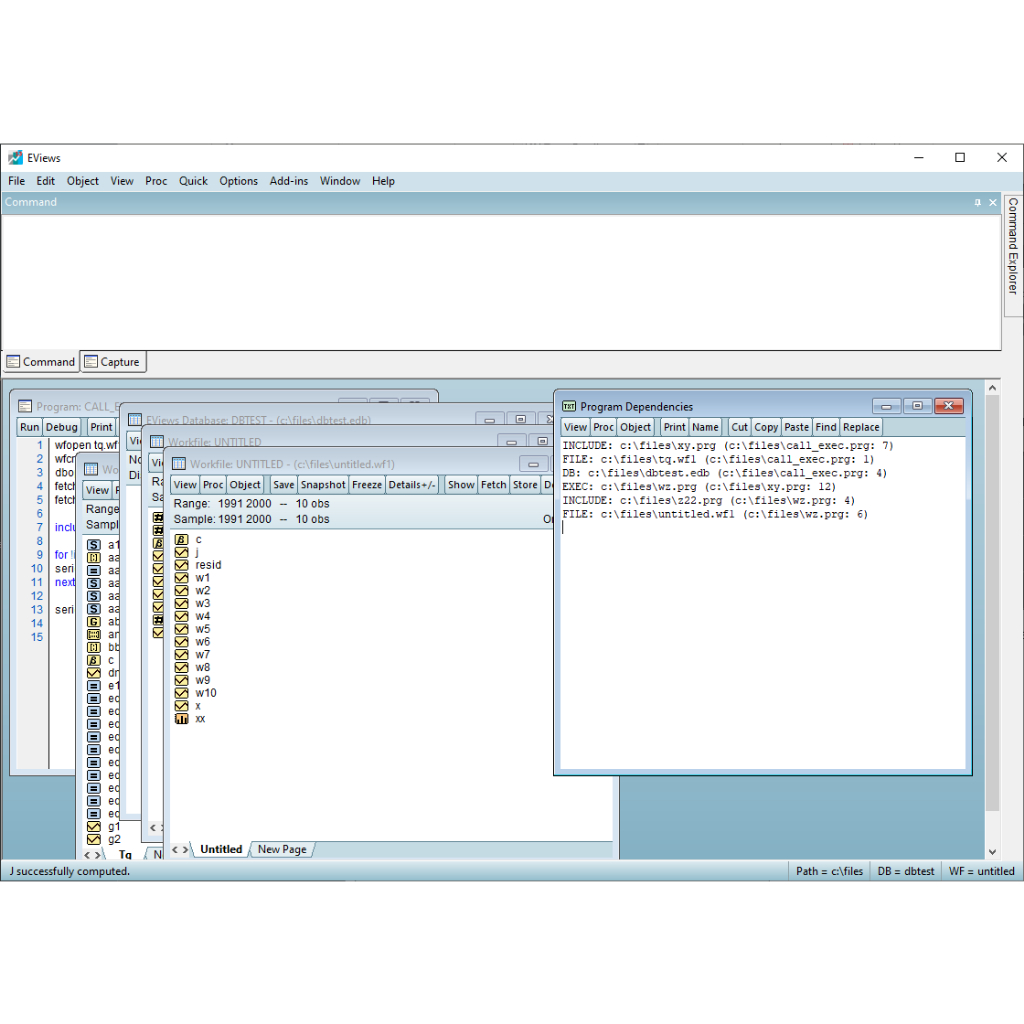The width and height of the screenshot is (1024, 1024).
Task: Click the Replace button in Program Dependencies
Action: (x=861, y=427)
